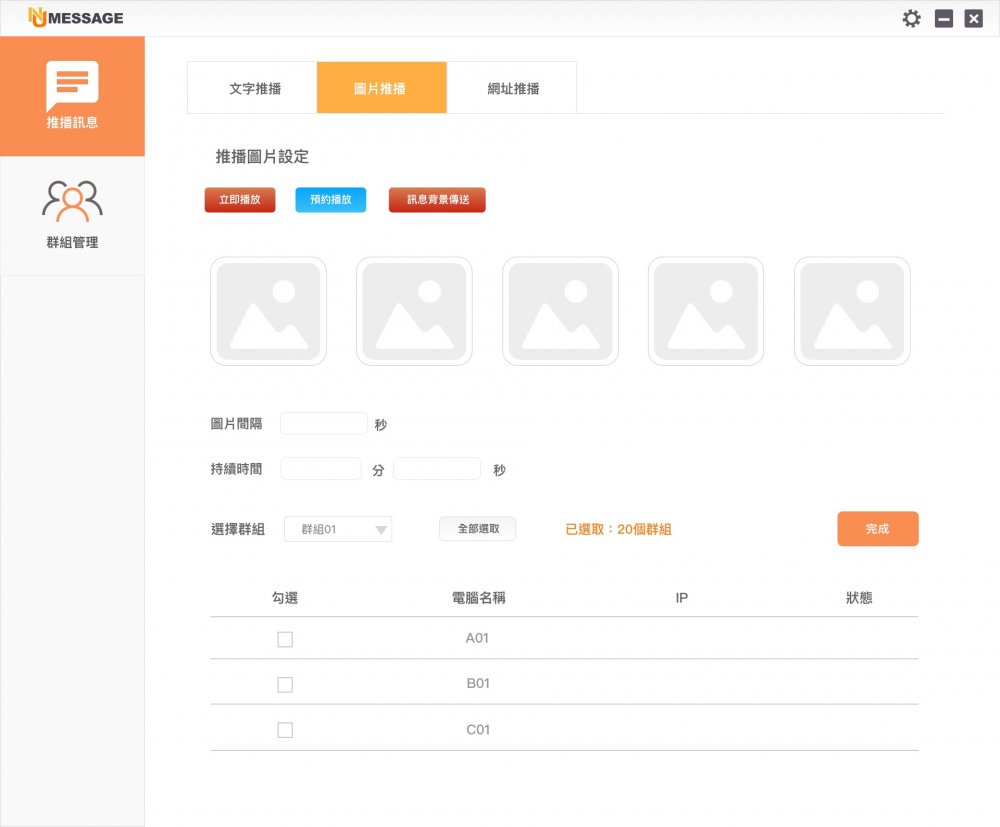Click the NU MESSAGE logo
Viewport: 1000px width, 827px height.
(x=76, y=18)
